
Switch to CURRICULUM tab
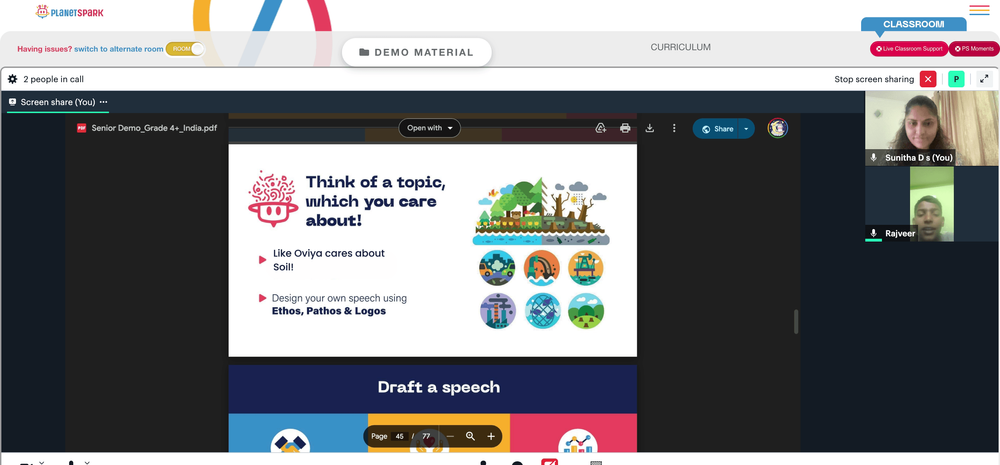point(680,47)
